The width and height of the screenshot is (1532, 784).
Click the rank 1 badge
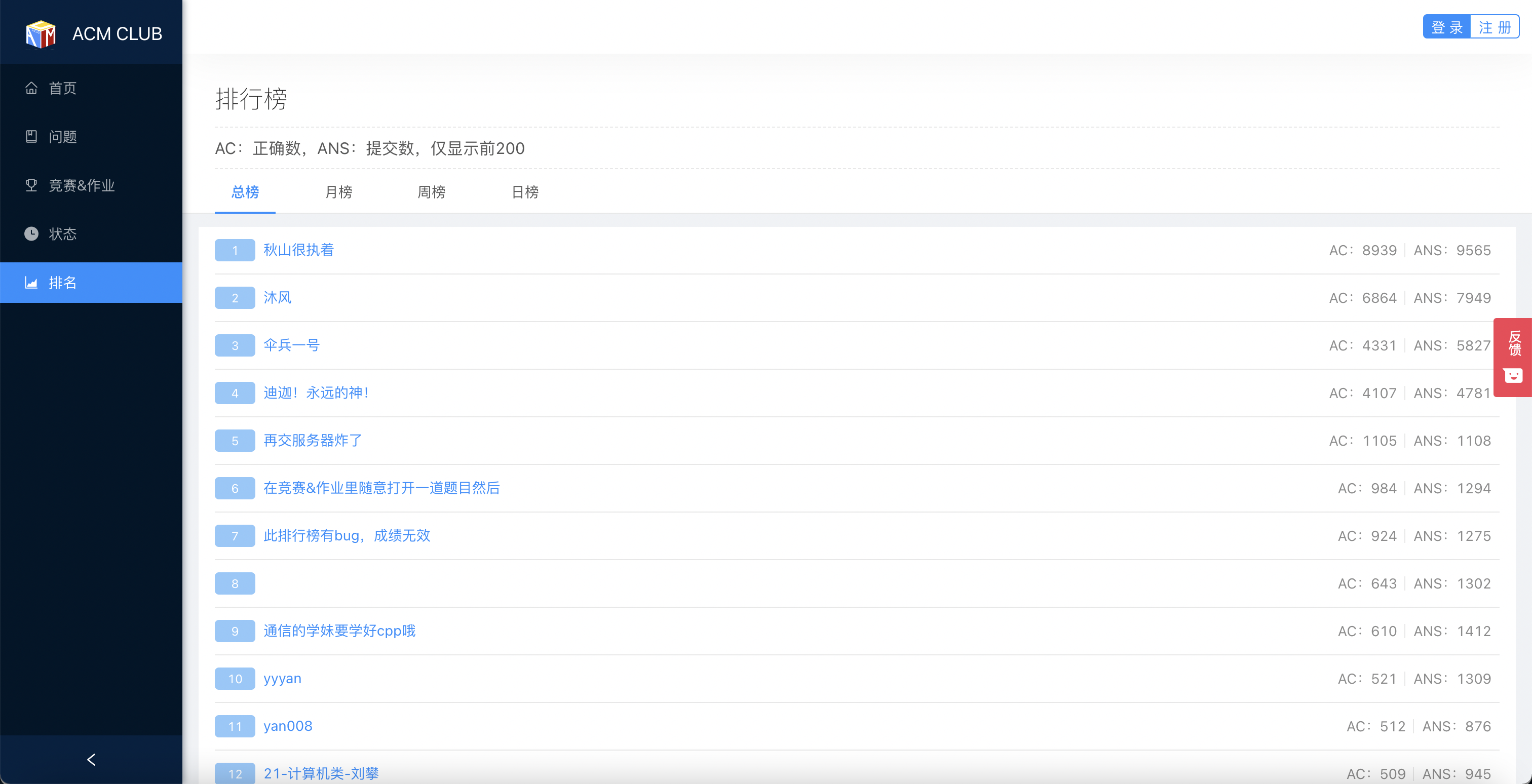235,250
